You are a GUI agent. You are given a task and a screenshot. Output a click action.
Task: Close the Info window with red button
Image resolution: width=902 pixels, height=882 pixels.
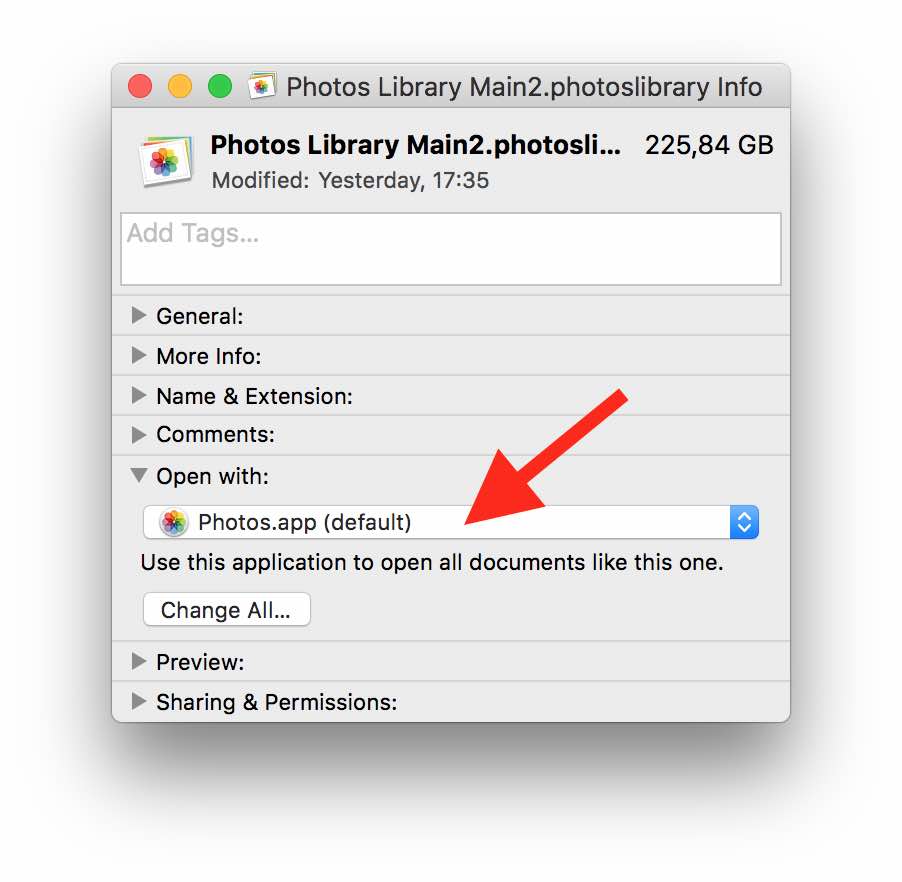click(140, 87)
